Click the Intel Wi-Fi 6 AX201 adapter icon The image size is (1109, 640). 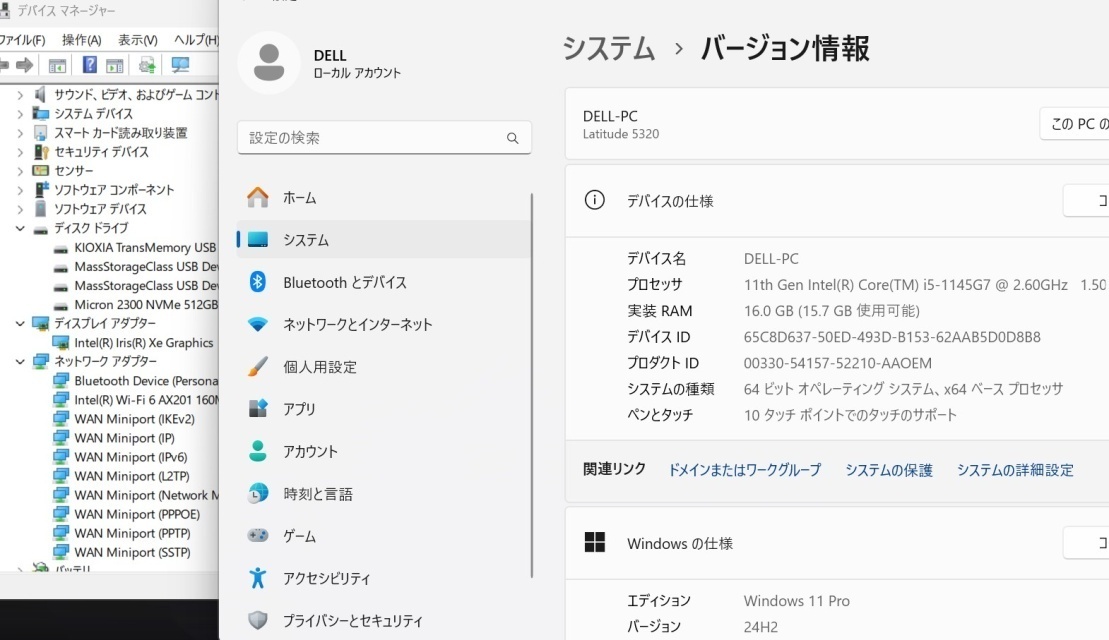coord(61,400)
